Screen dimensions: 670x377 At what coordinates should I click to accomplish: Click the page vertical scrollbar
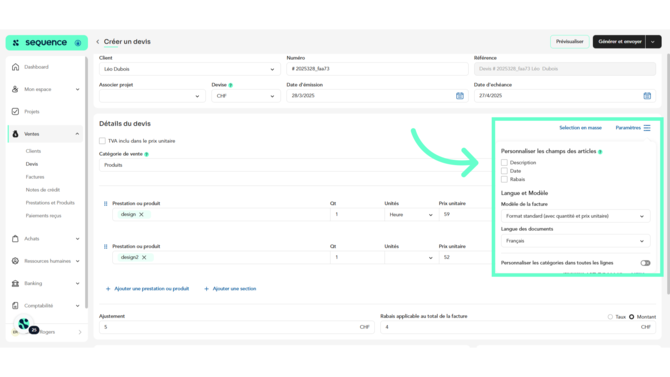coord(668,173)
